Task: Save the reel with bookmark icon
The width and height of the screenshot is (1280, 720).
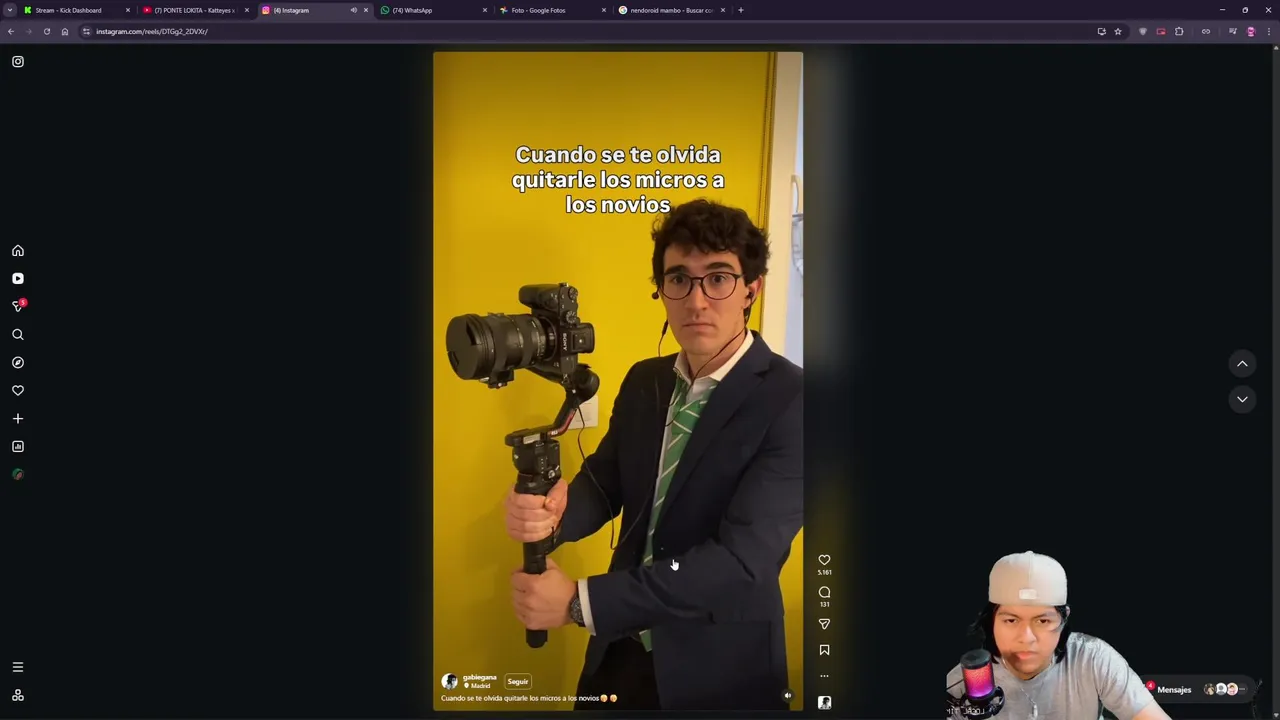Action: 824,650
